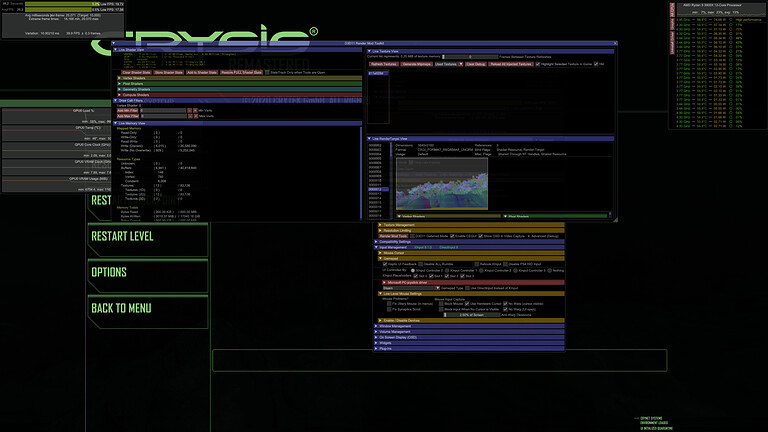Click the Render Mod Tools button

click(x=393, y=236)
